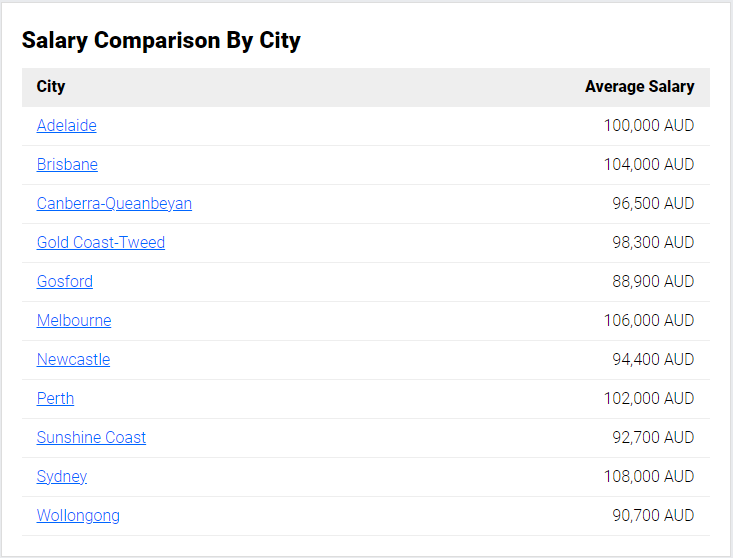Open the Adelaide city link
The image size is (733, 558).
coord(66,126)
